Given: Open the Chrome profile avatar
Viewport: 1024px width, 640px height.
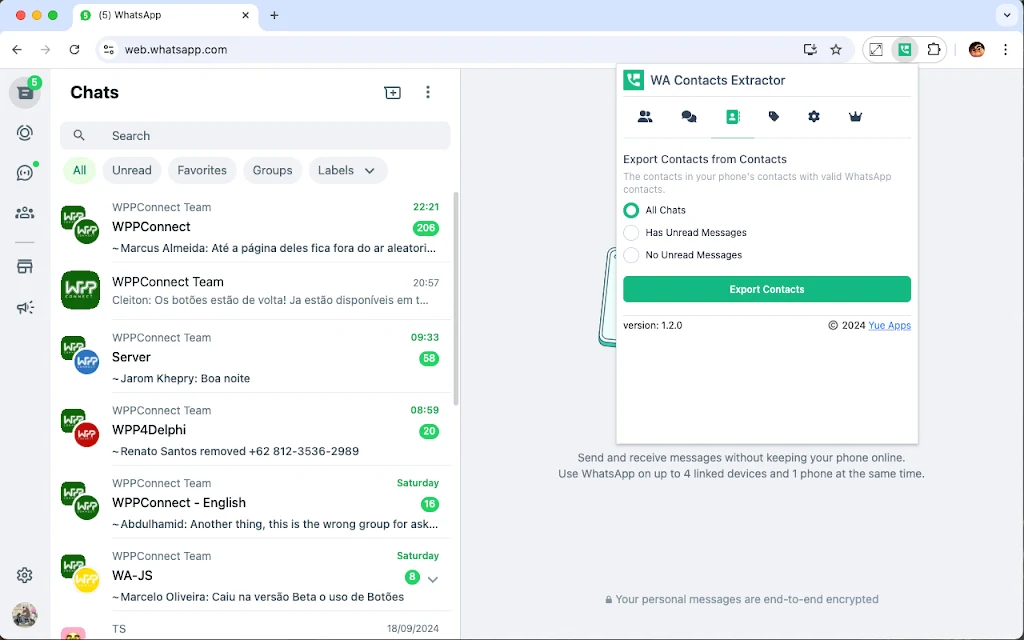Looking at the screenshot, I should [x=976, y=50].
